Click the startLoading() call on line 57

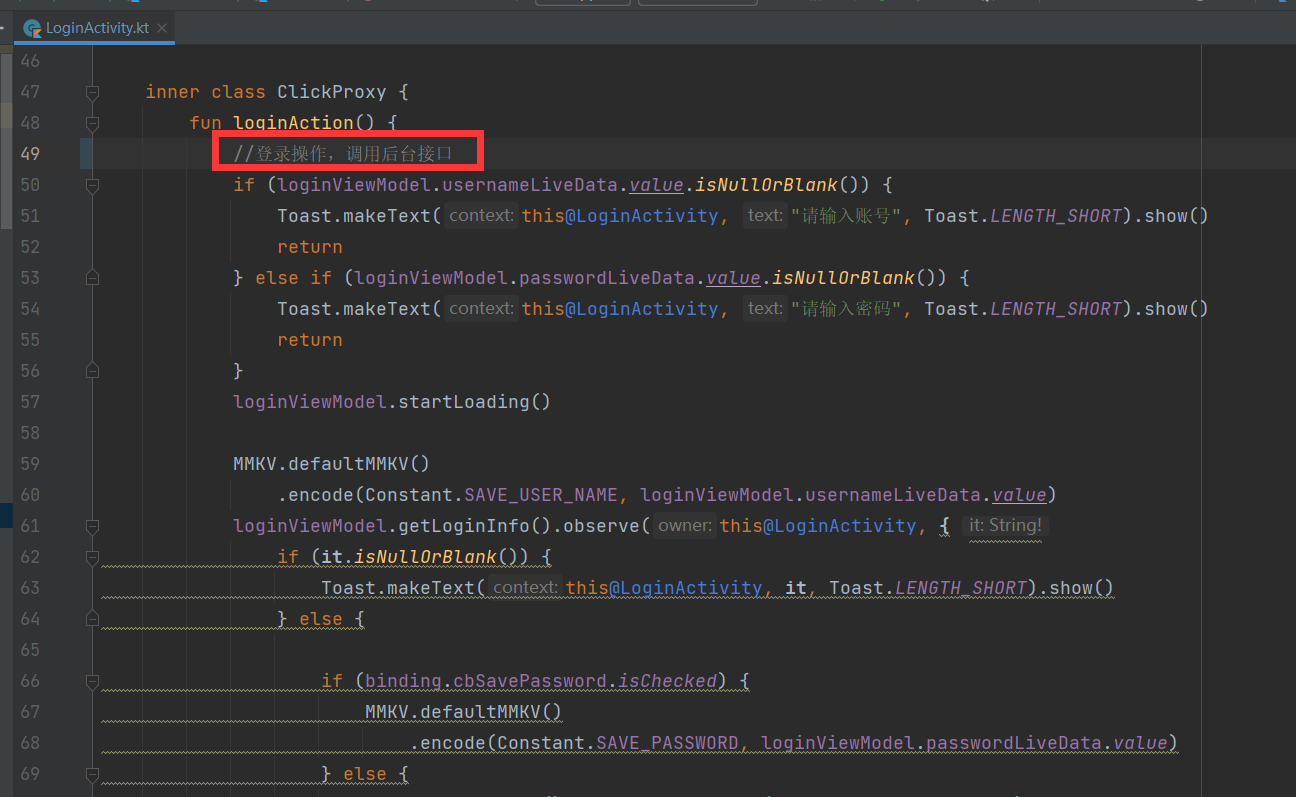click(475, 402)
